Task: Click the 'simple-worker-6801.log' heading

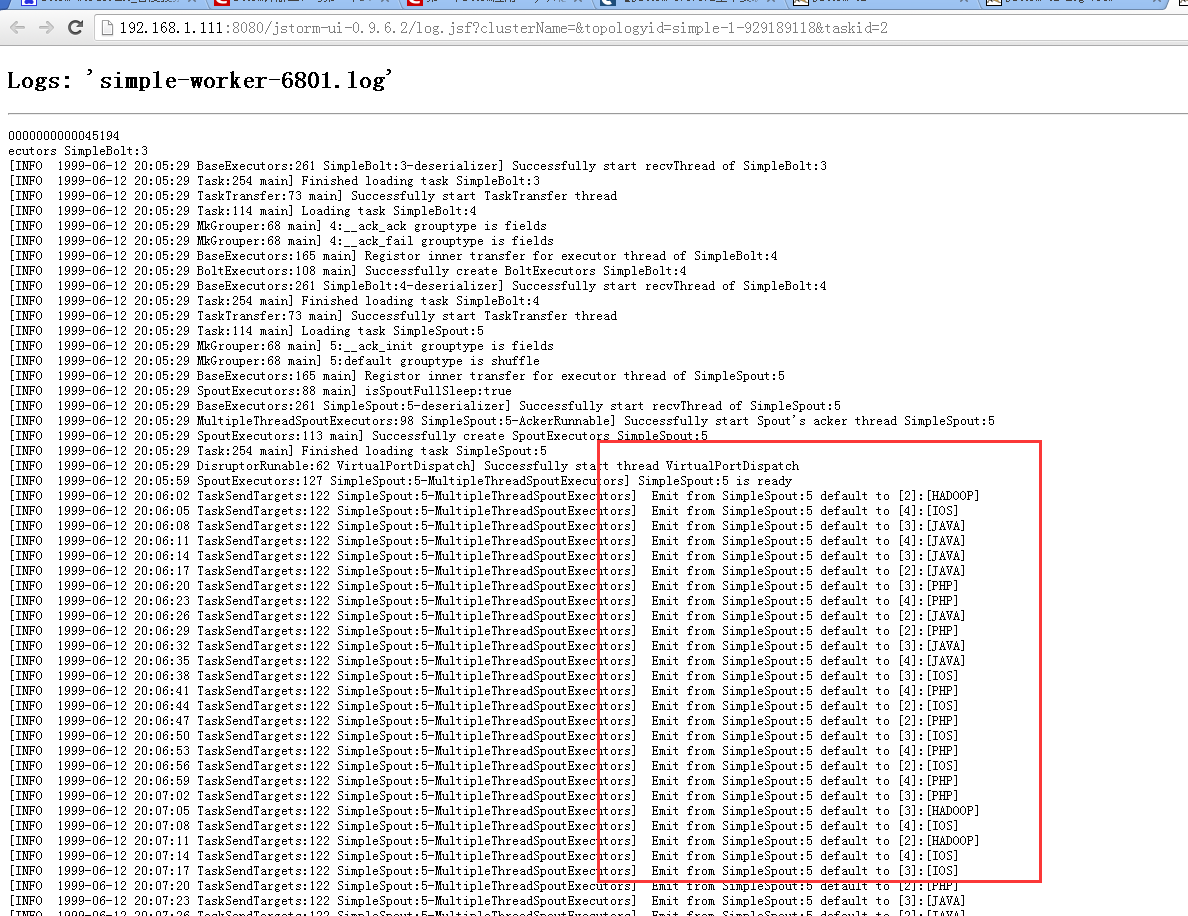Action: pos(200,80)
